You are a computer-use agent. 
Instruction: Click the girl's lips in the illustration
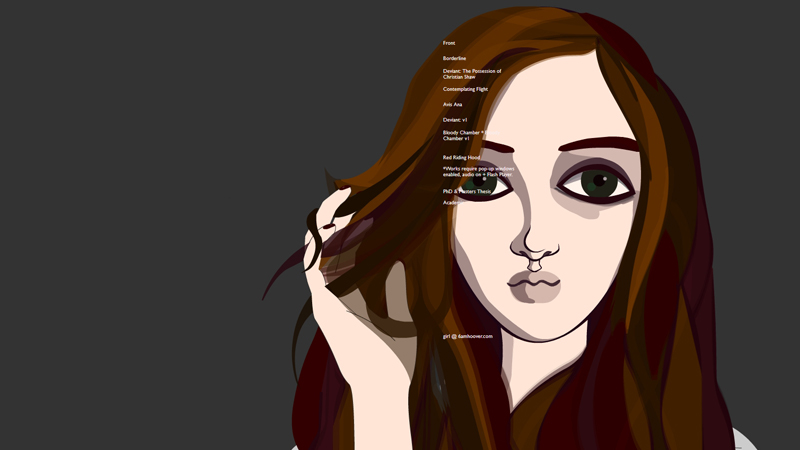pyautogui.click(x=534, y=285)
